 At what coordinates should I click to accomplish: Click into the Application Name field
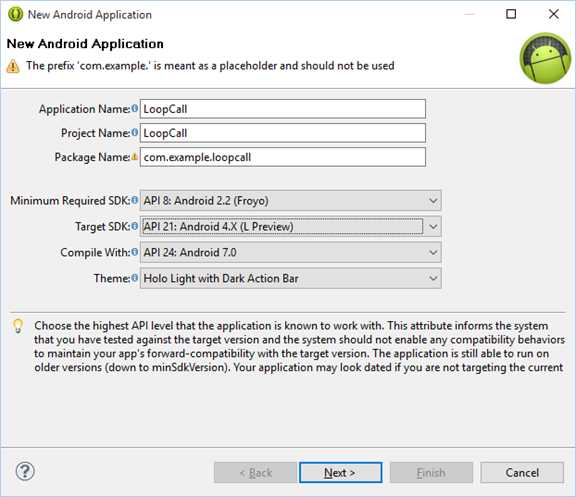(282, 109)
